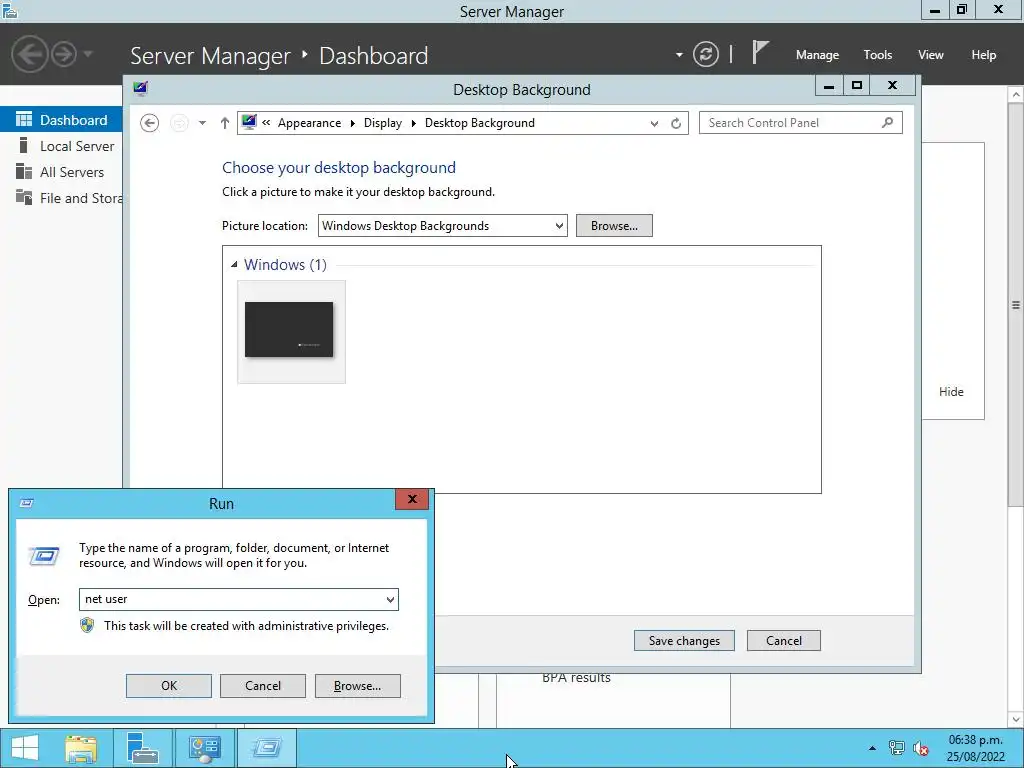
Task: Expand the Run Open history dropdown
Action: tap(390, 600)
